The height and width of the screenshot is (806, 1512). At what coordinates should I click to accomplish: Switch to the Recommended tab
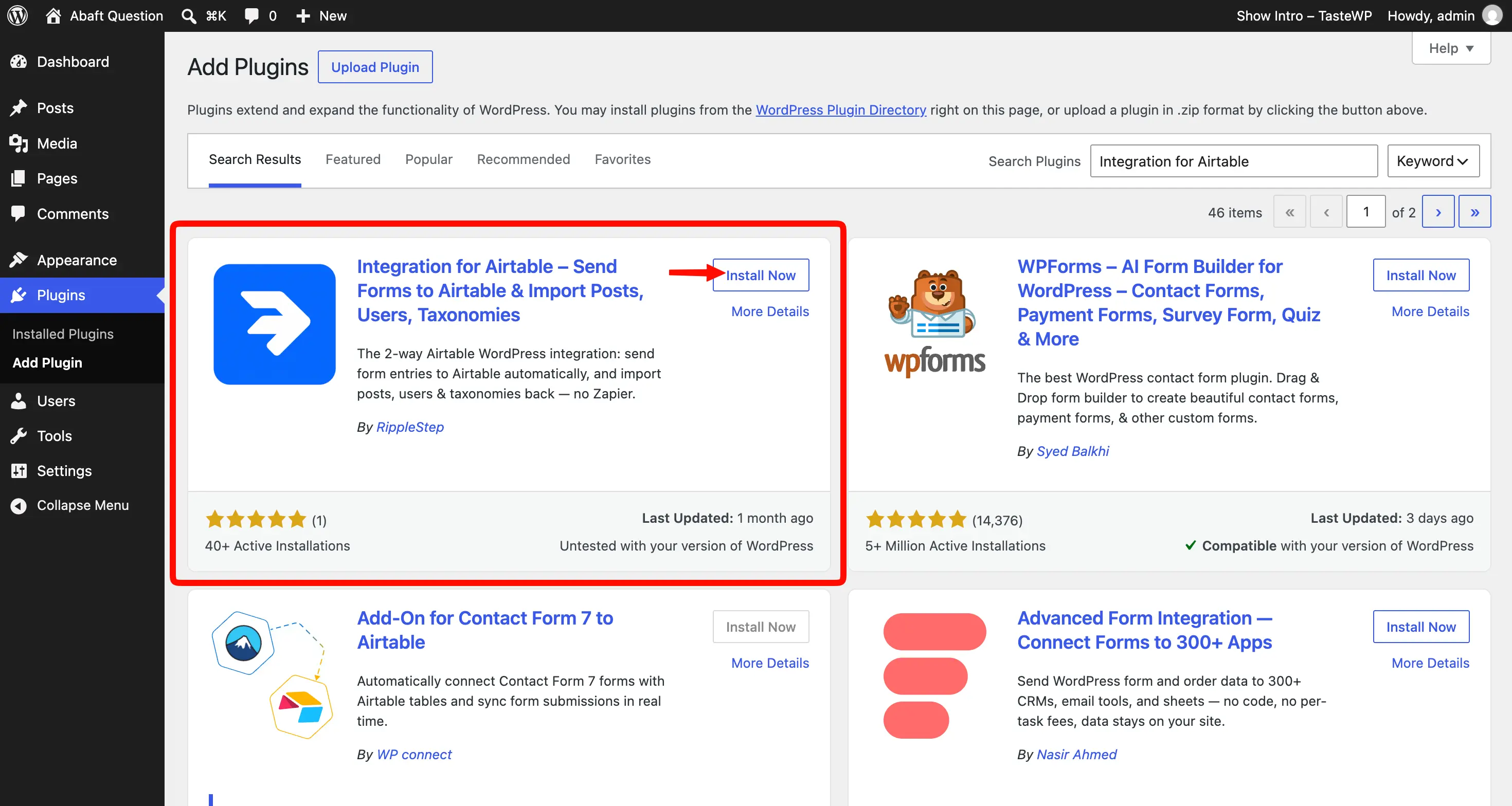pos(523,159)
